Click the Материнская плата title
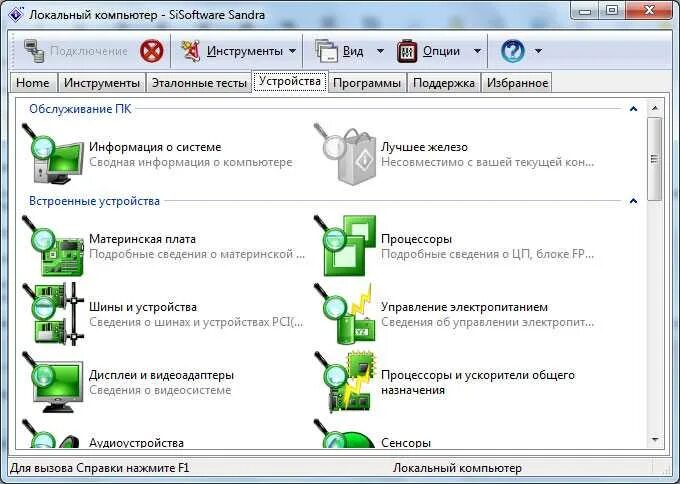This screenshot has height=484, width=680. (x=142, y=239)
